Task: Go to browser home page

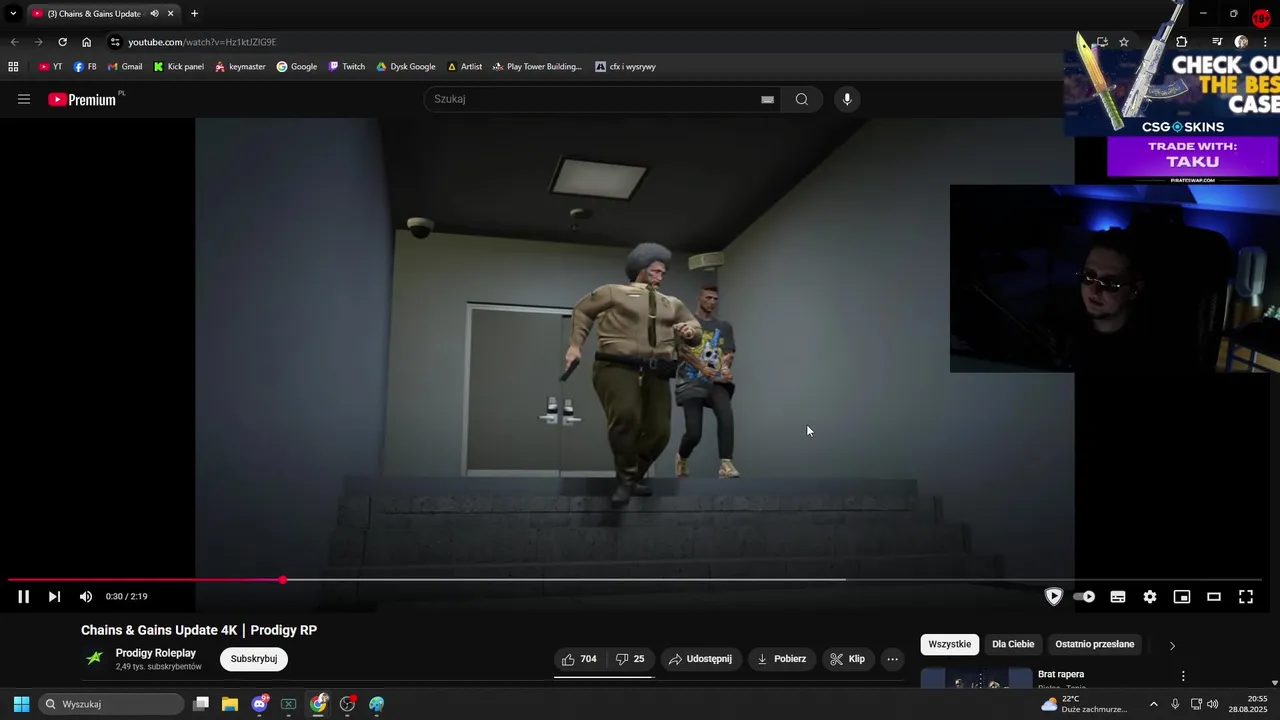Action: click(x=86, y=42)
